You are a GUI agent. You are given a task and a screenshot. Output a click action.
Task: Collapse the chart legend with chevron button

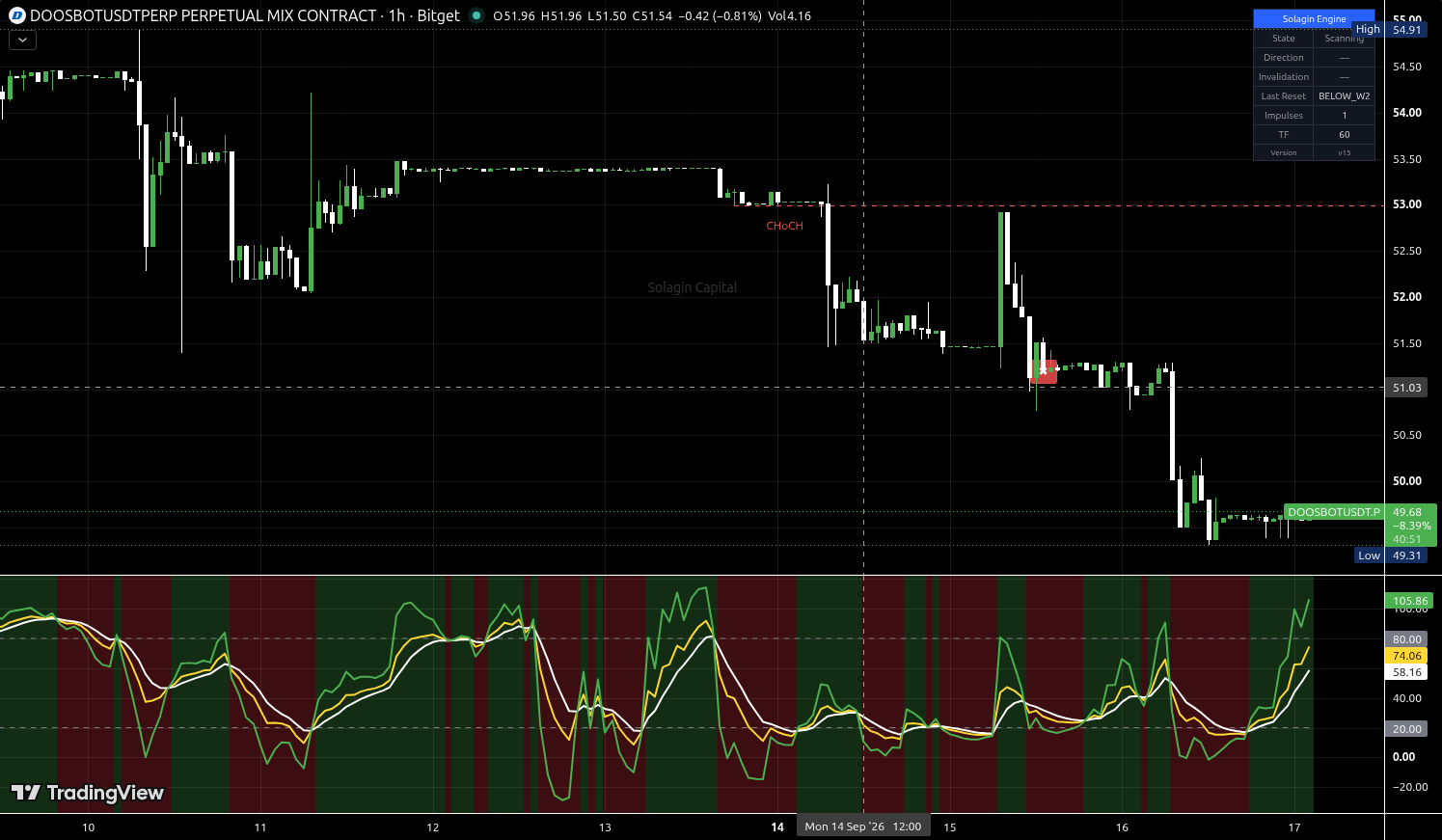22,41
